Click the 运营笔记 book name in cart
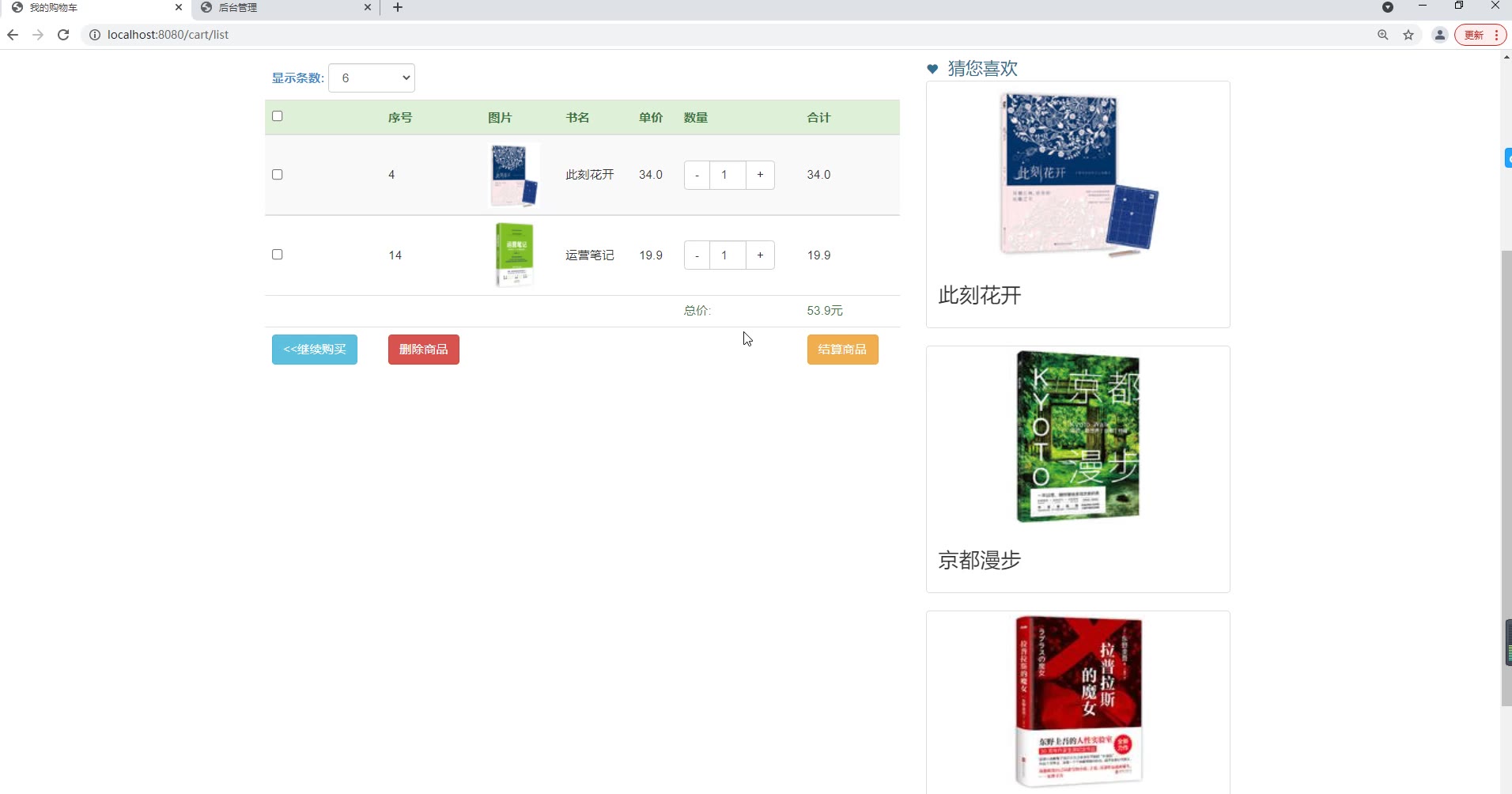This screenshot has width=1512, height=794. pyautogui.click(x=590, y=255)
